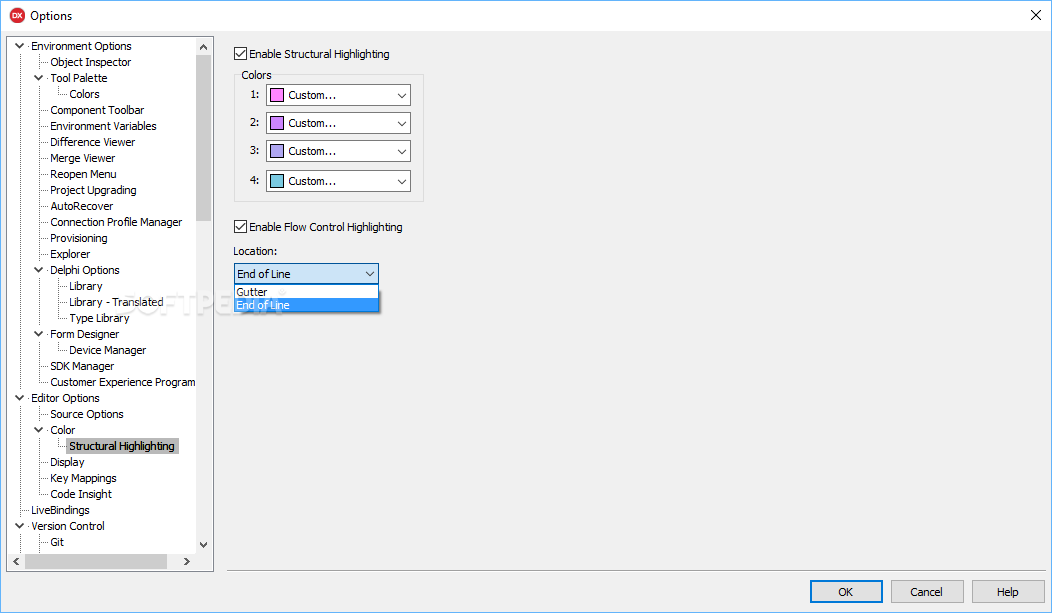The height and width of the screenshot is (613, 1052).
Task: Select Type Library tree item
Action: [x=99, y=319]
